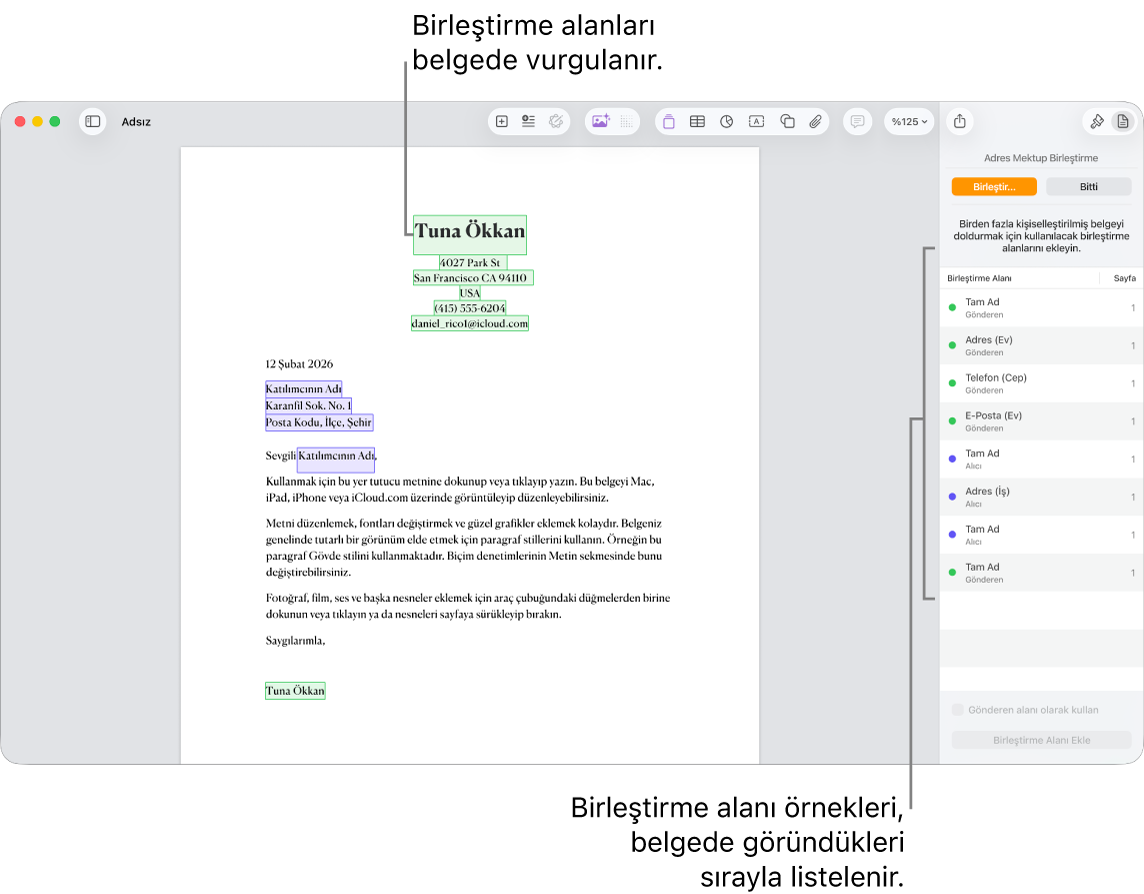Add a text box from the toolbar
Screen dimensions: 1144x894
(x=757, y=121)
